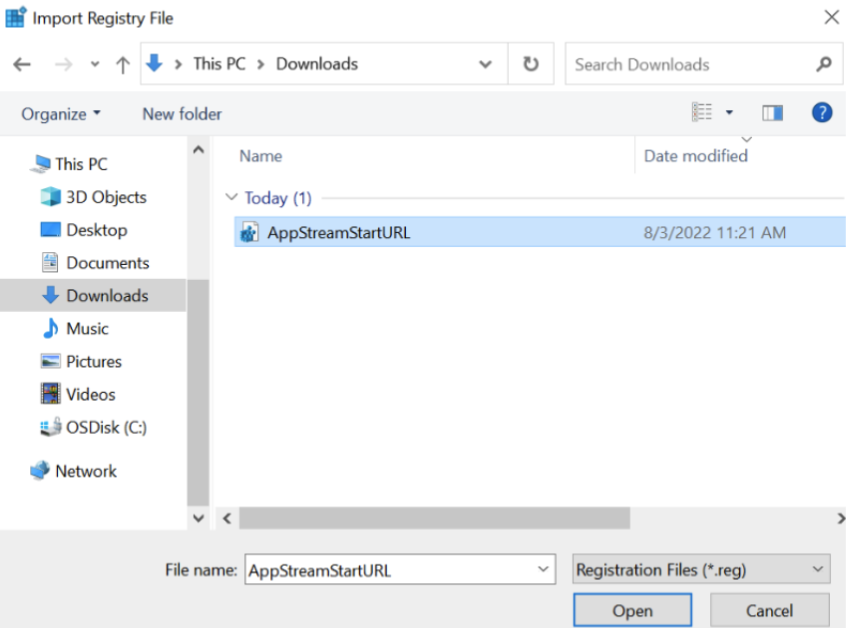846x628 pixels.
Task: Click the Registry Editor title bar icon
Action: 15,17
